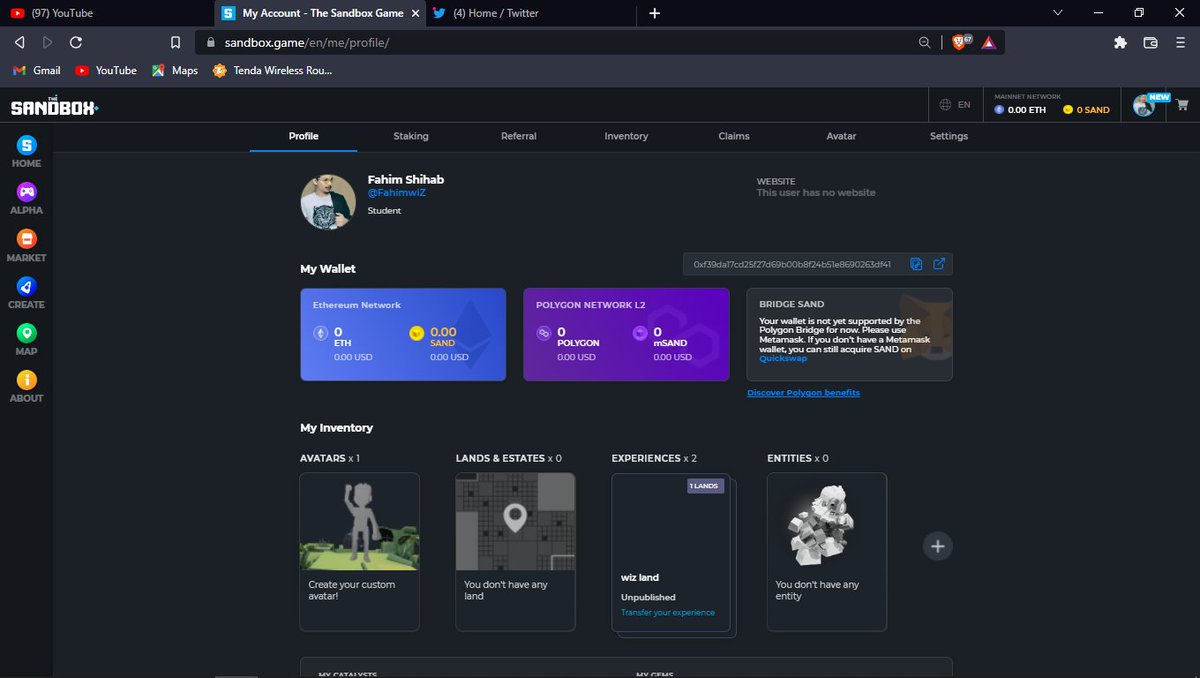Click the zoom magnifier in address bar
This screenshot has height=678, width=1200.
pos(925,42)
